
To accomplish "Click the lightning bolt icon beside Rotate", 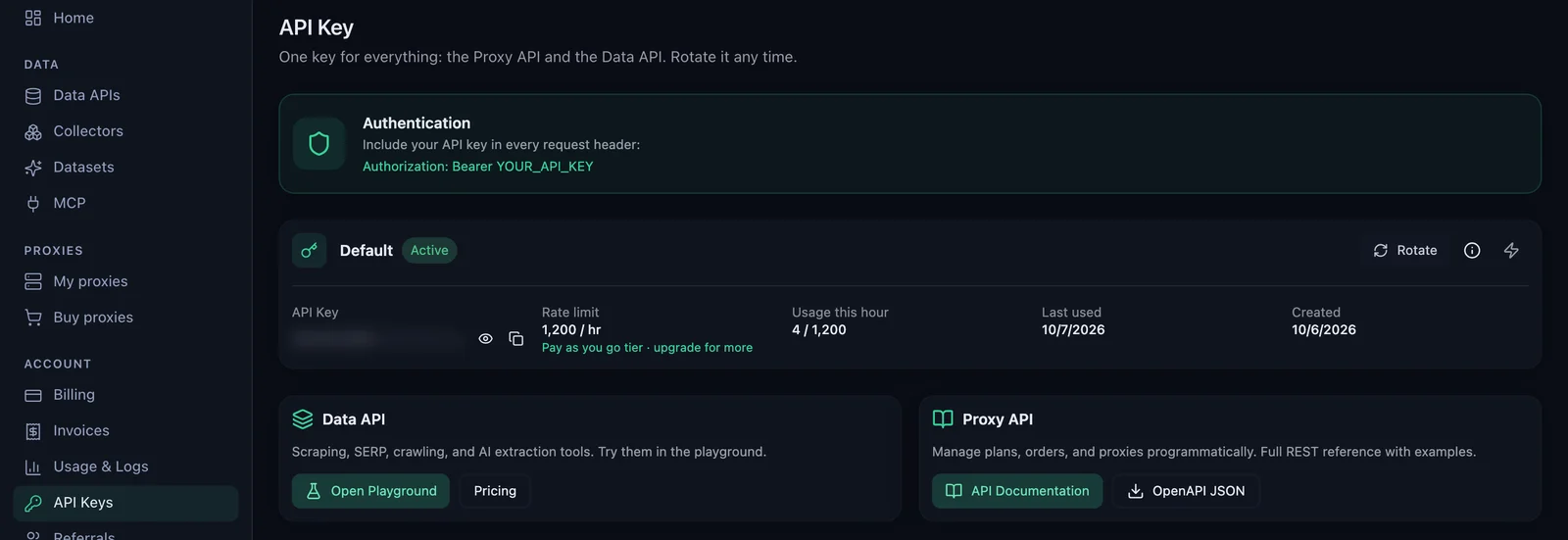I will tap(1511, 251).
